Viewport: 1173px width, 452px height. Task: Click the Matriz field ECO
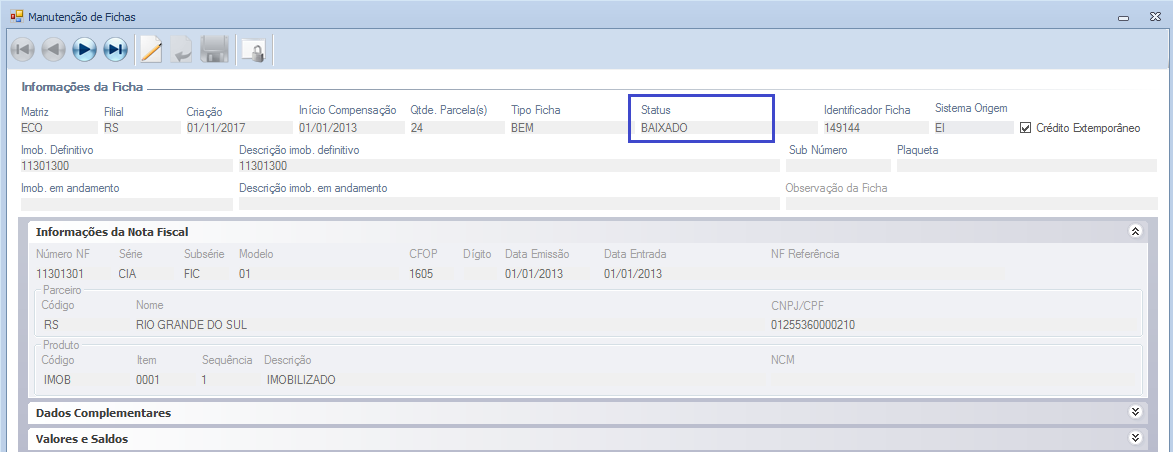[x=59, y=127]
